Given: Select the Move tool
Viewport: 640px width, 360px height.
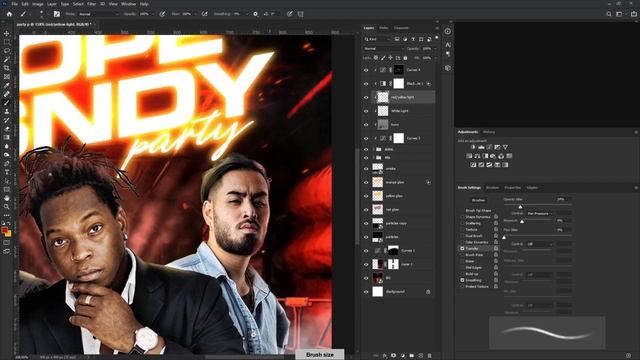Looking at the screenshot, I should coord(7,33).
